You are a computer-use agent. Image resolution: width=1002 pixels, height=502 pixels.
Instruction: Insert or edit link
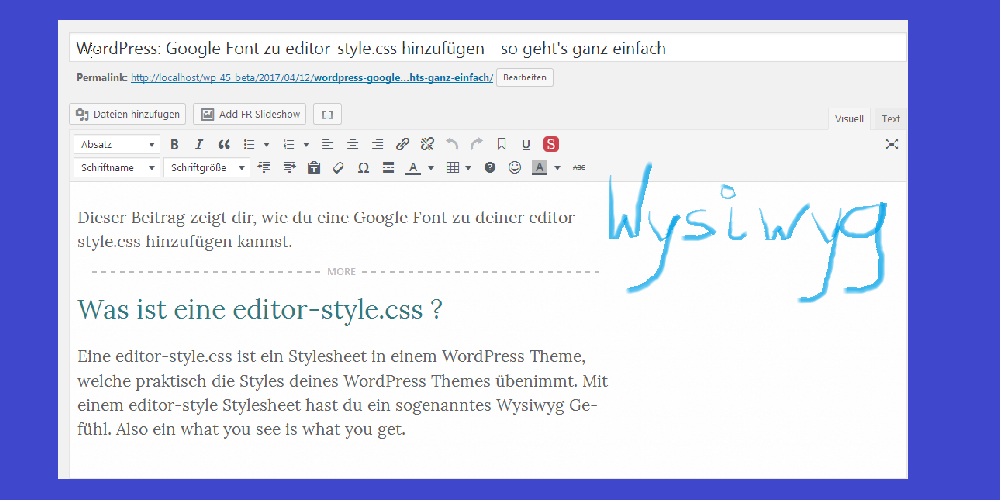click(403, 144)
